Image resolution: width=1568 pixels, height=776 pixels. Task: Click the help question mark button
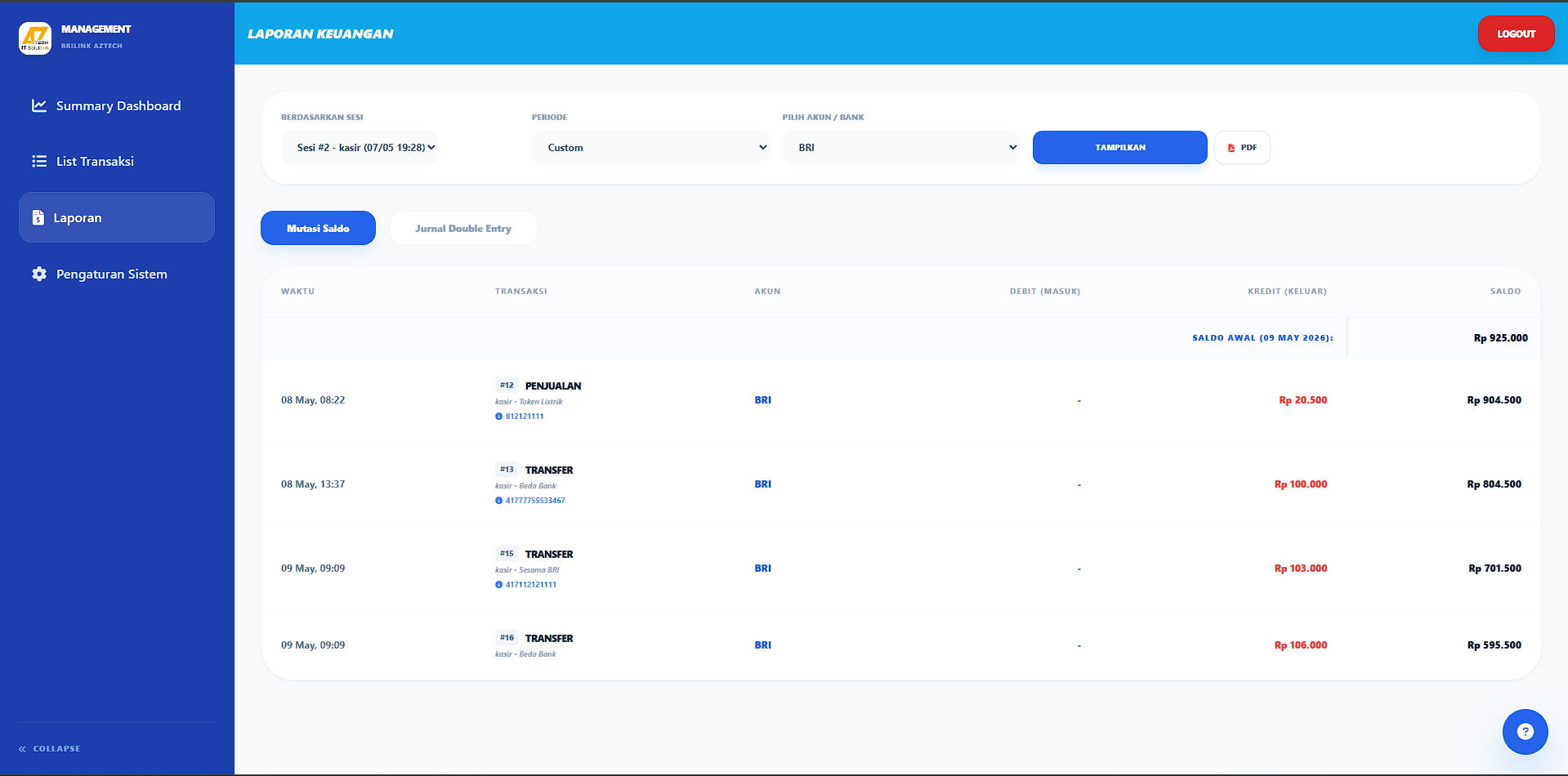click(x=1525, y=731)
